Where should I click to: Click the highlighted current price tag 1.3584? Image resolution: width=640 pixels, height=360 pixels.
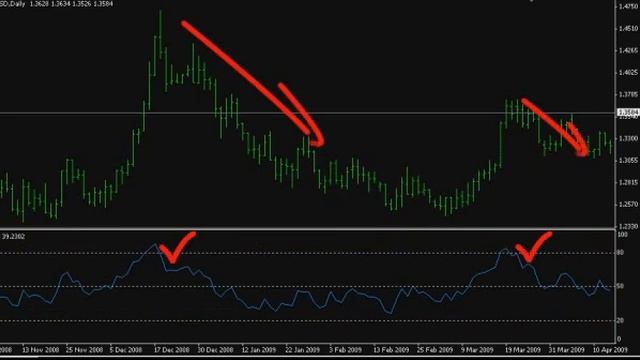point(628,112)
